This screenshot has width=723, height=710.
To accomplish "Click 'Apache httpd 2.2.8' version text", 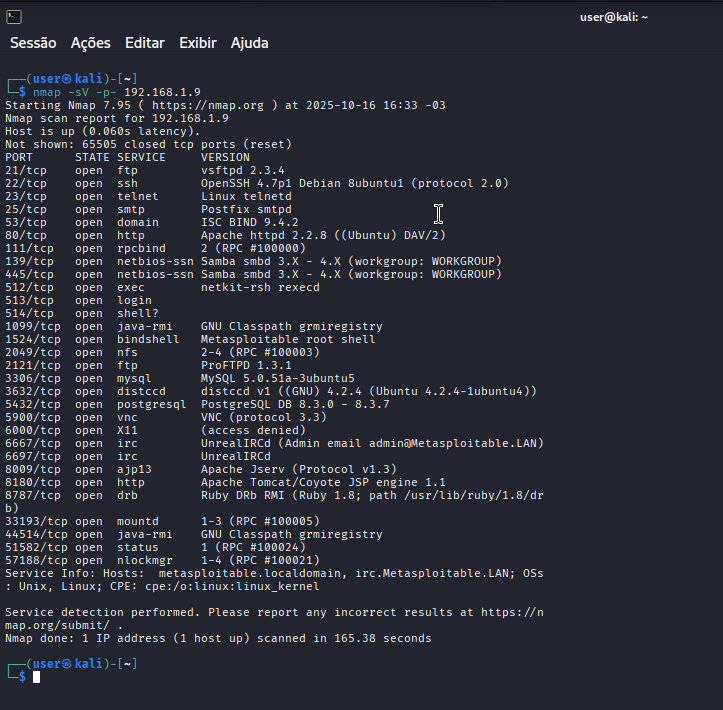I will point(264,235).
